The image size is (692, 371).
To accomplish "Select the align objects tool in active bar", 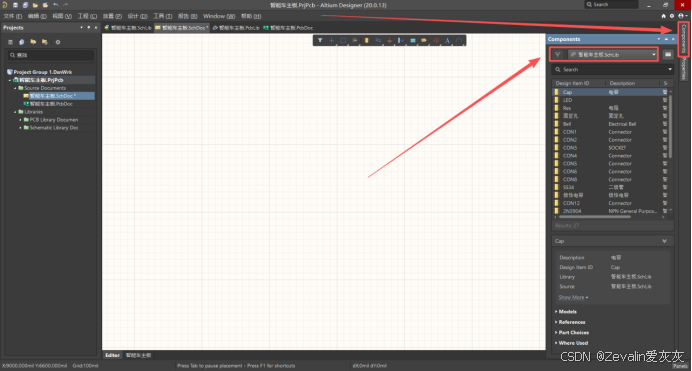I will [354, 41].
